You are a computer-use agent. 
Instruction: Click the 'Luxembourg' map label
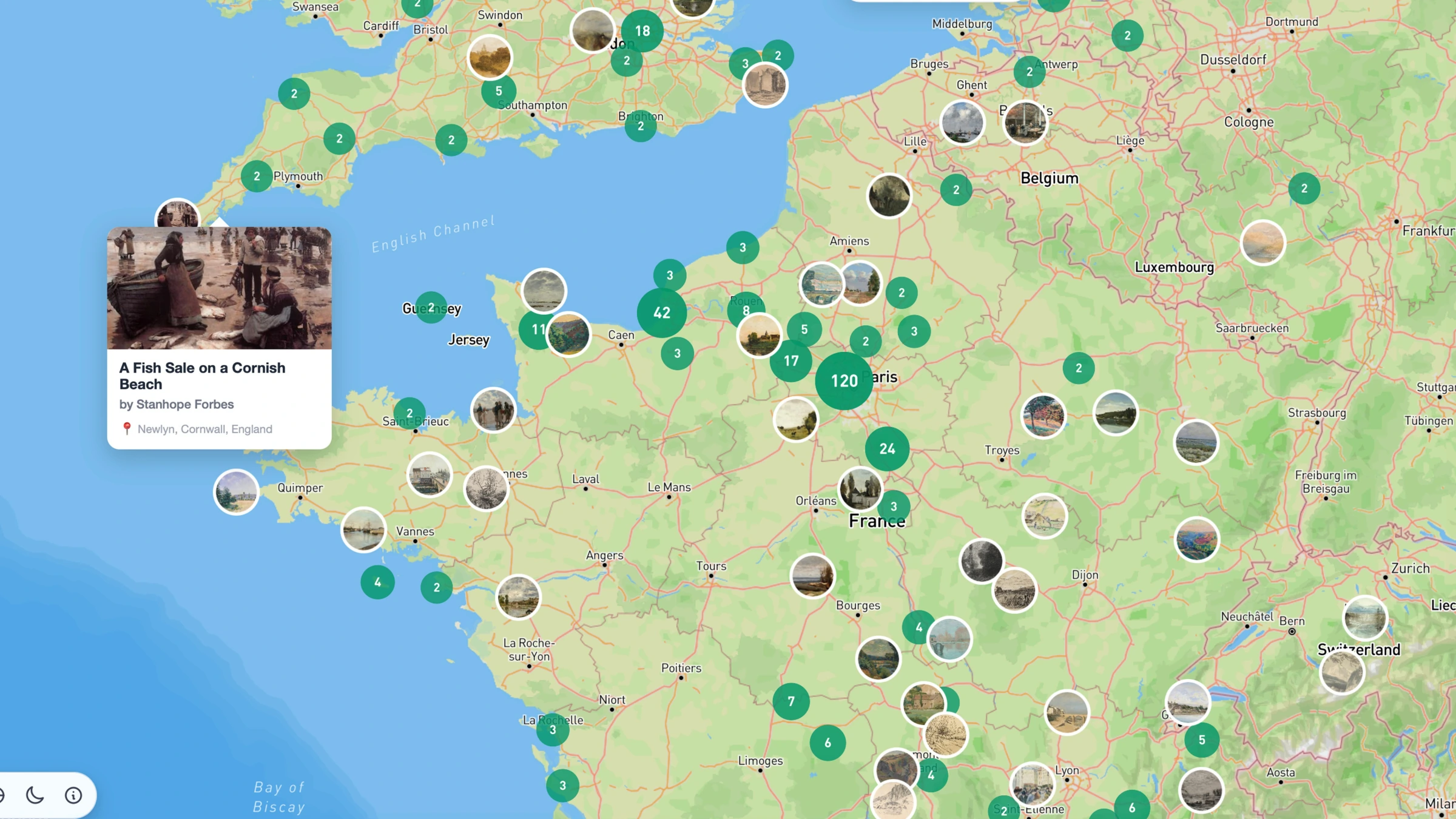pos(1175,267)
